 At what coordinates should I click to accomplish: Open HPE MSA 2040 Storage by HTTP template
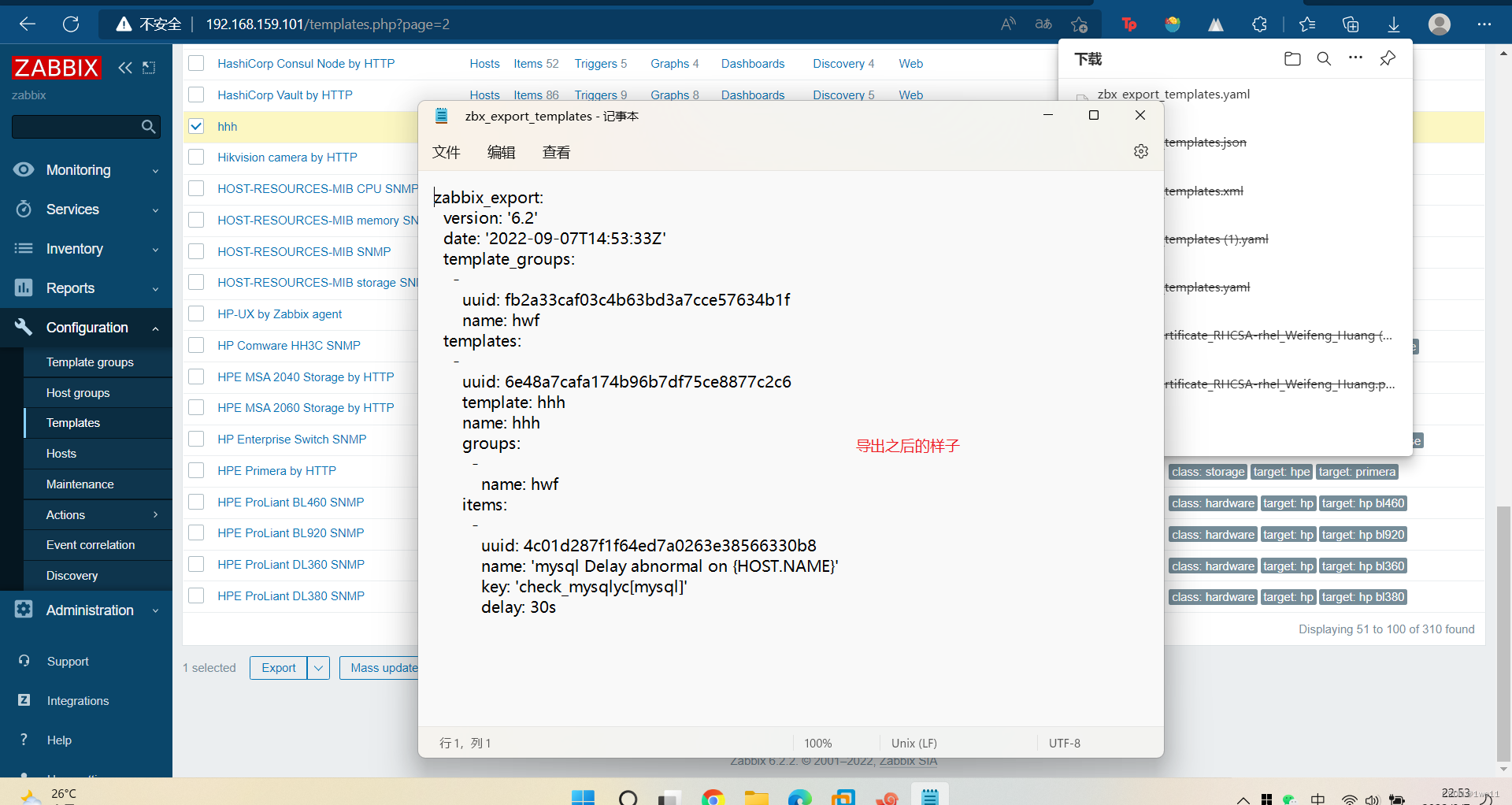point(306,377)
